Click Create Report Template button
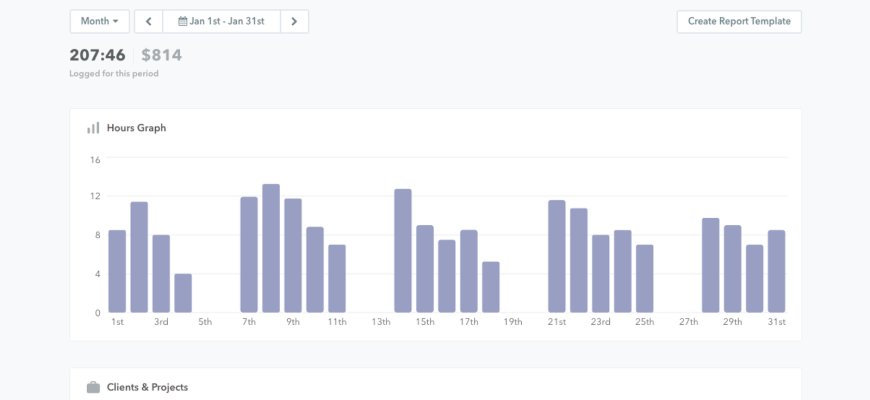 738,21
